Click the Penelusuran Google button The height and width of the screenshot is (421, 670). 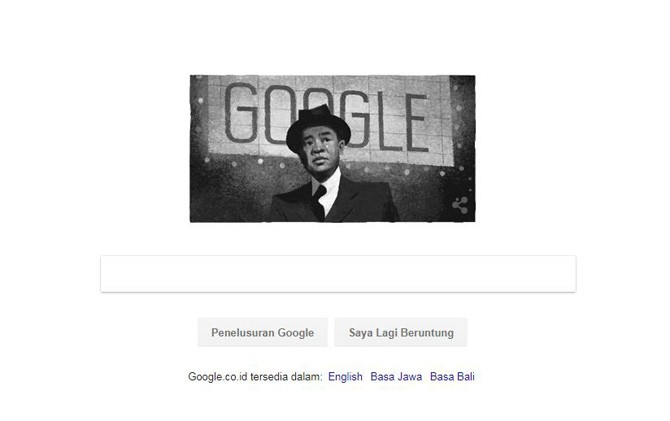click(262, 332)
